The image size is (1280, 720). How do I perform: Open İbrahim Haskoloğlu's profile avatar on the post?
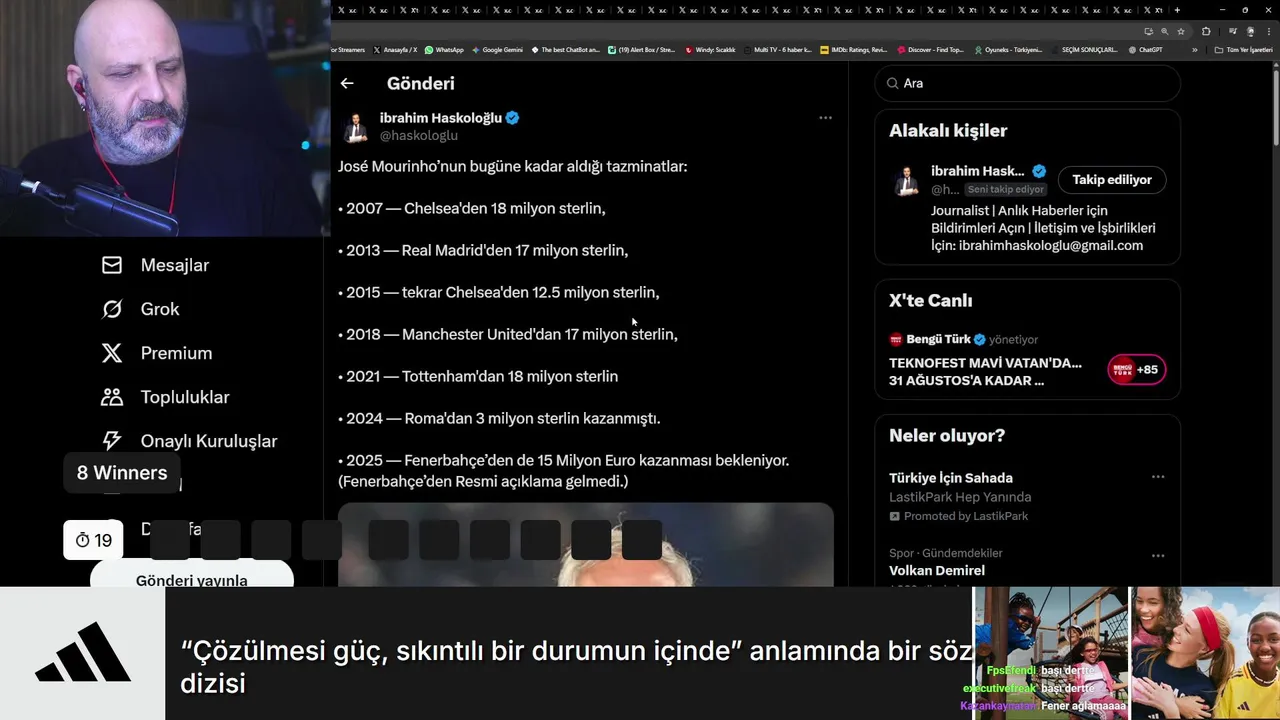(355, 127)
